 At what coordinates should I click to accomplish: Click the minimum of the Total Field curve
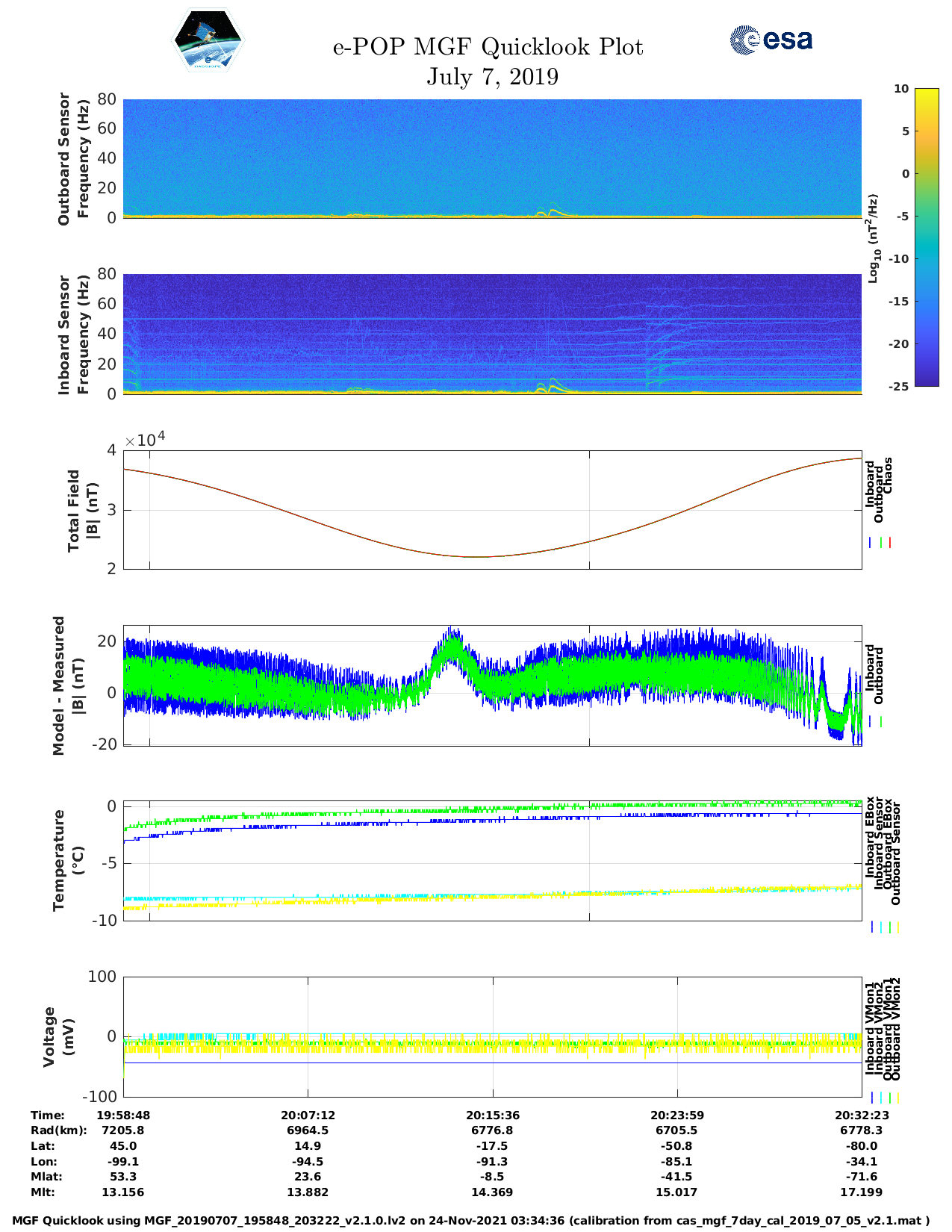[x=478, y=556]
